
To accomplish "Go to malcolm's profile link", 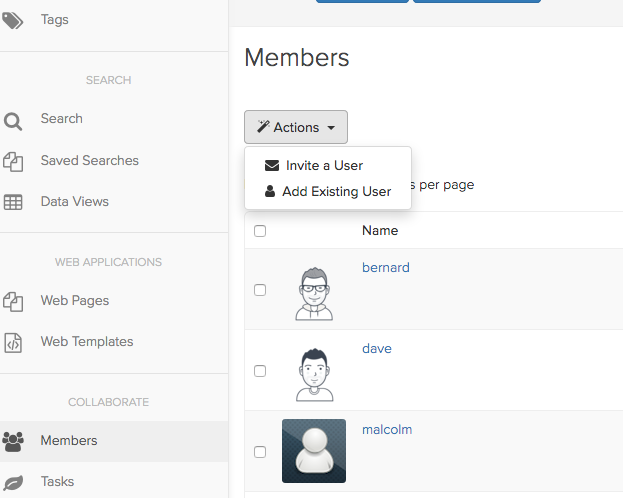I will 386,430.
